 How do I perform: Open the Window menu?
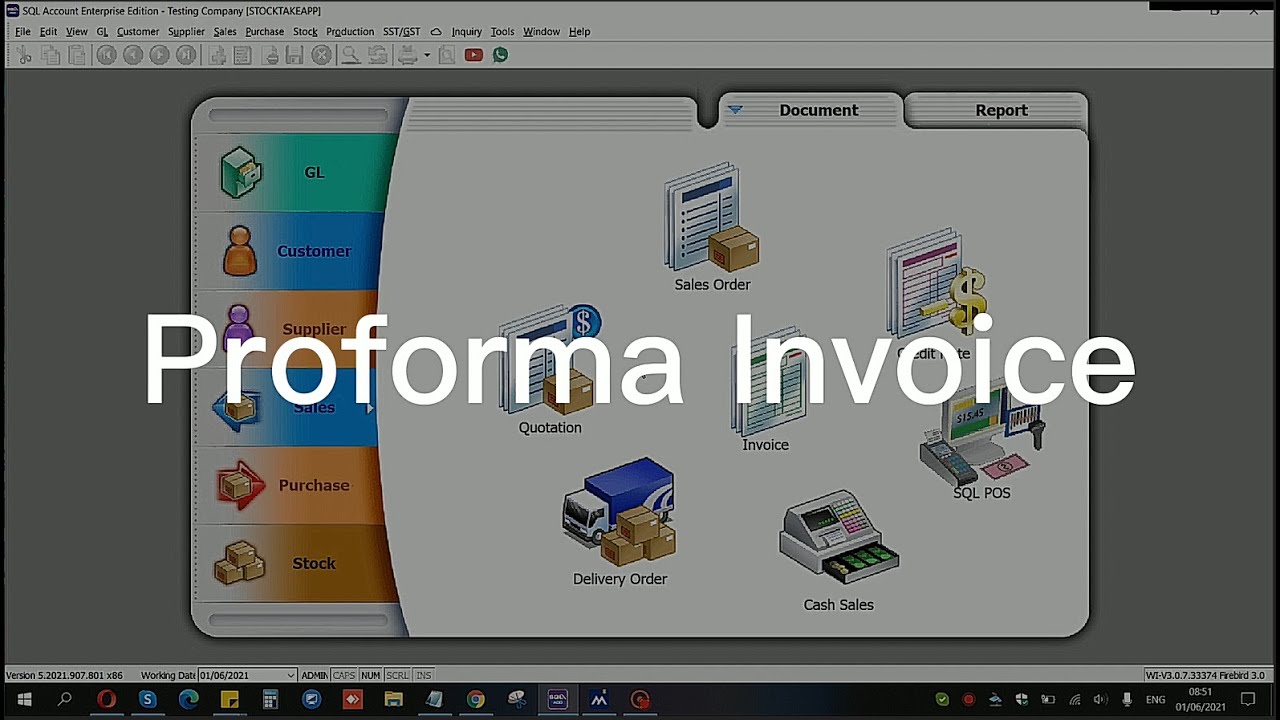[x=541, y=32]
